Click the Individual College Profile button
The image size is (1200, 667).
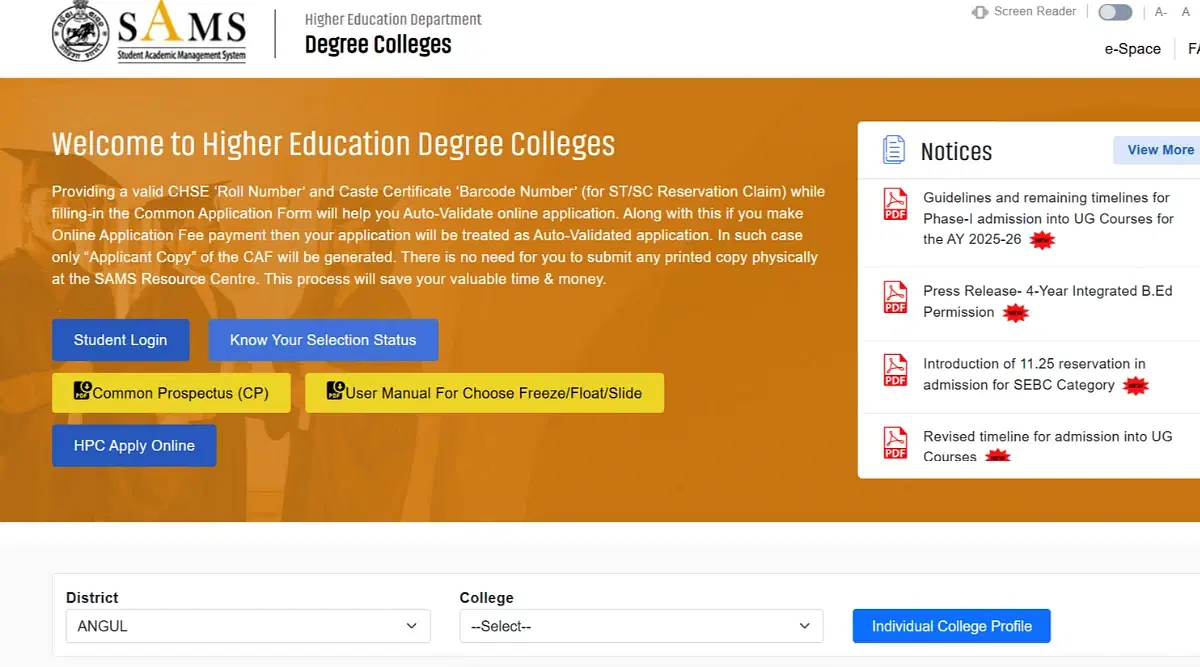point(951,626)
